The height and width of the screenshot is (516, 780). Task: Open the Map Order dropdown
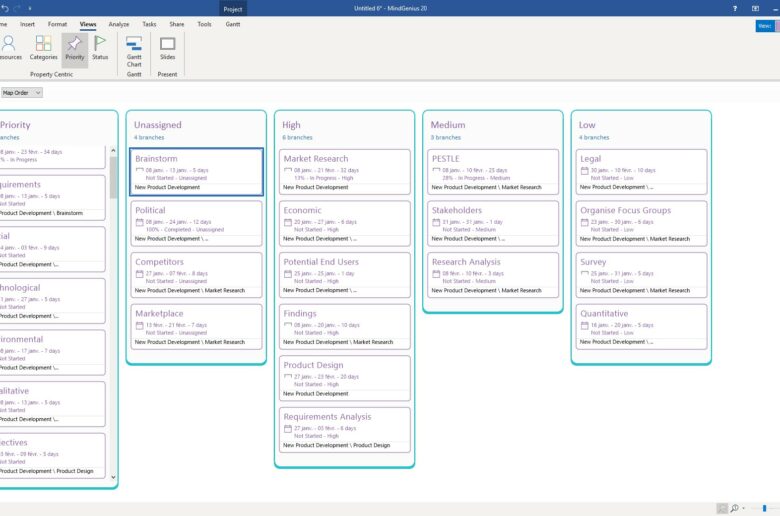click(21, 92)
